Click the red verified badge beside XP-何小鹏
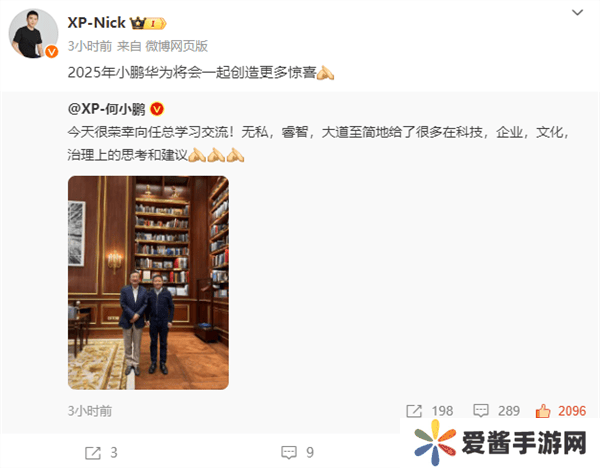 (157, 109)
